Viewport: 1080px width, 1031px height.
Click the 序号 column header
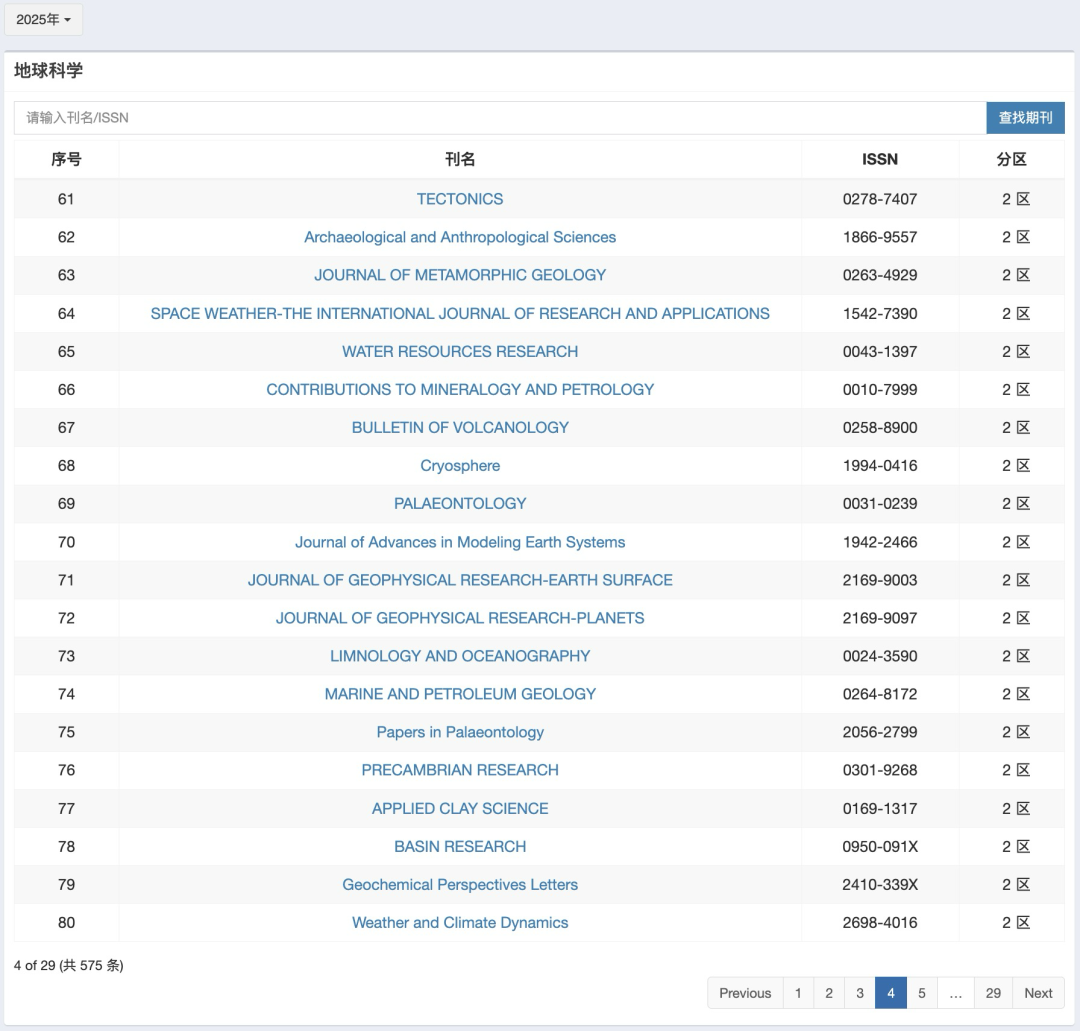pos(66,159)
